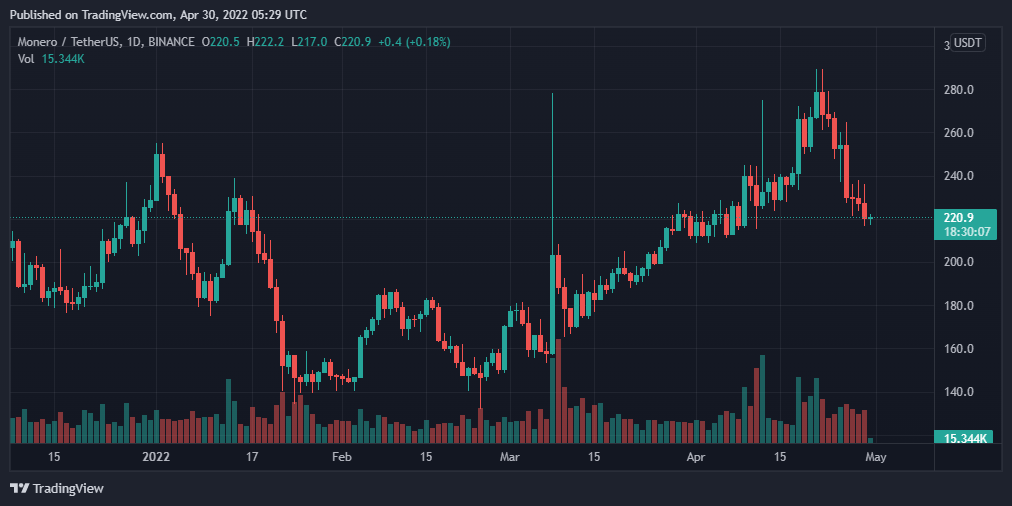
Task: Click the 200.0 price axis label
Action: click(x=958, y=262)
